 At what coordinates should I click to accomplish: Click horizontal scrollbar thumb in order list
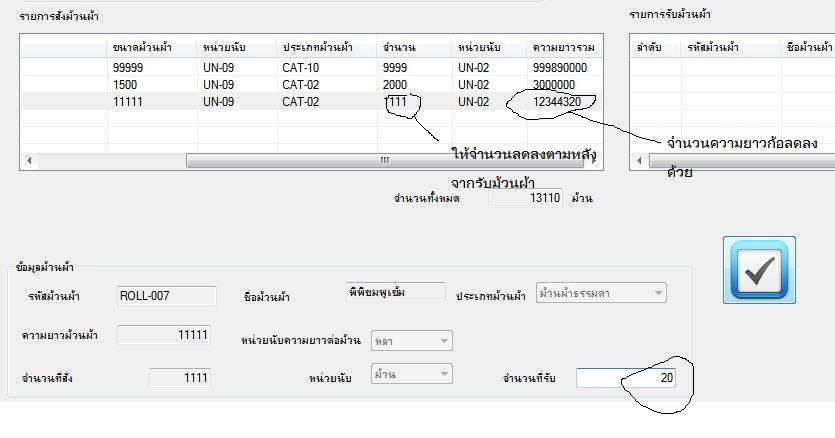pyautogui.click(x=384, y=160)
